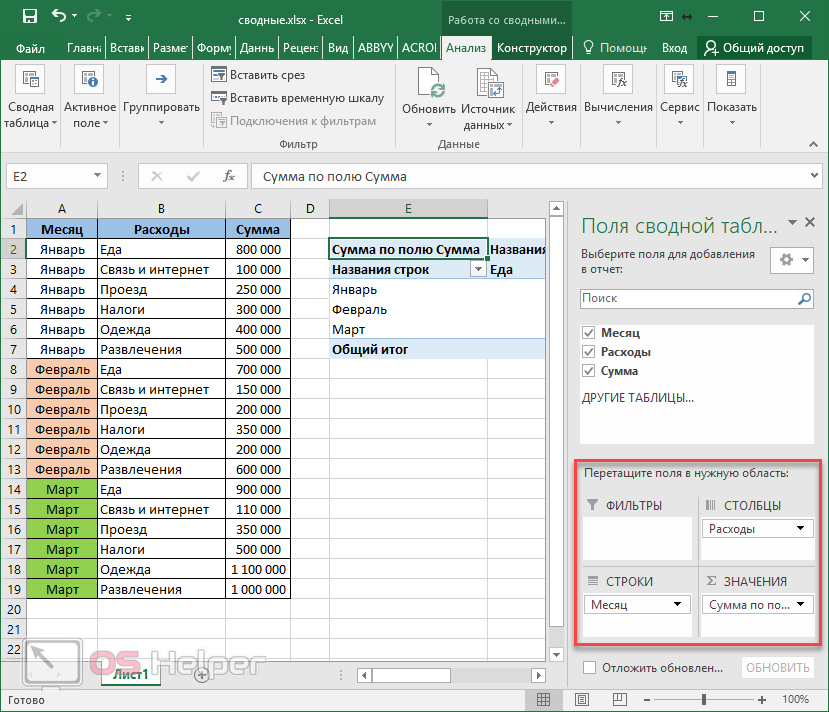
Task: Expand the Месяц dropdown in СТРОКИ area
Action: (x=678, y=605)
